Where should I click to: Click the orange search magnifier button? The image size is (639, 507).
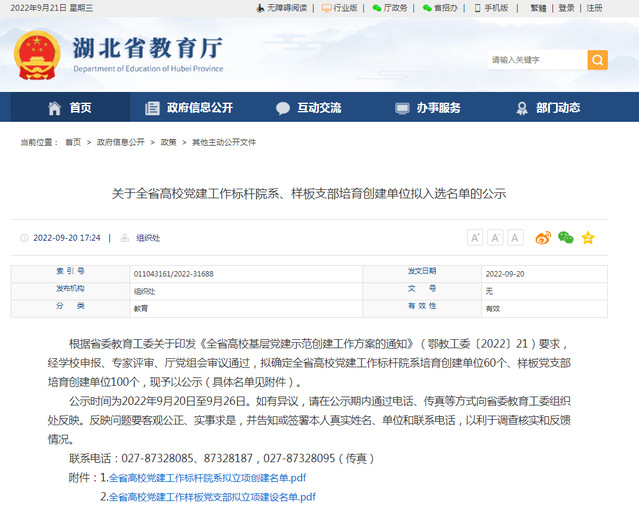597,60
